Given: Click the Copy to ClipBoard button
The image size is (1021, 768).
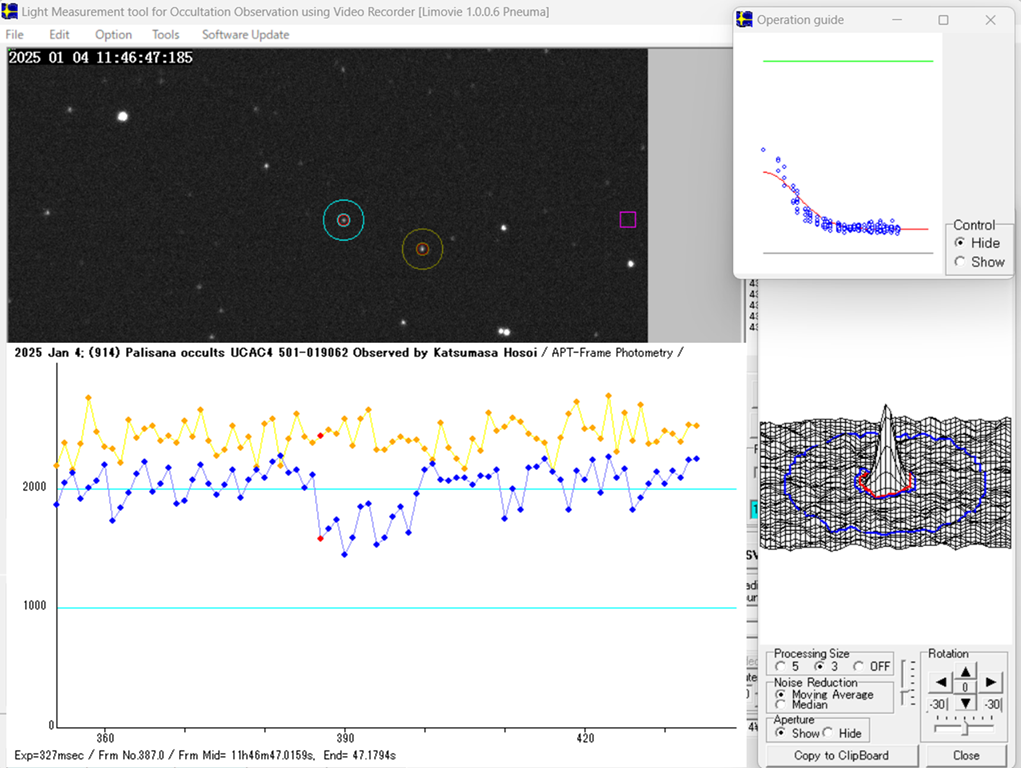Looking at the screenshot, I should 841,755.
